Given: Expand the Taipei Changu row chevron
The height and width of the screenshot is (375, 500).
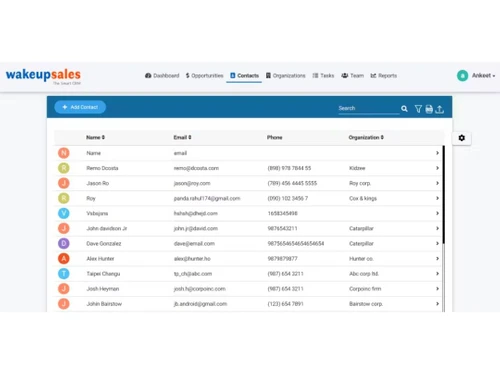Looking at the screenshot, I should point(437,274).
